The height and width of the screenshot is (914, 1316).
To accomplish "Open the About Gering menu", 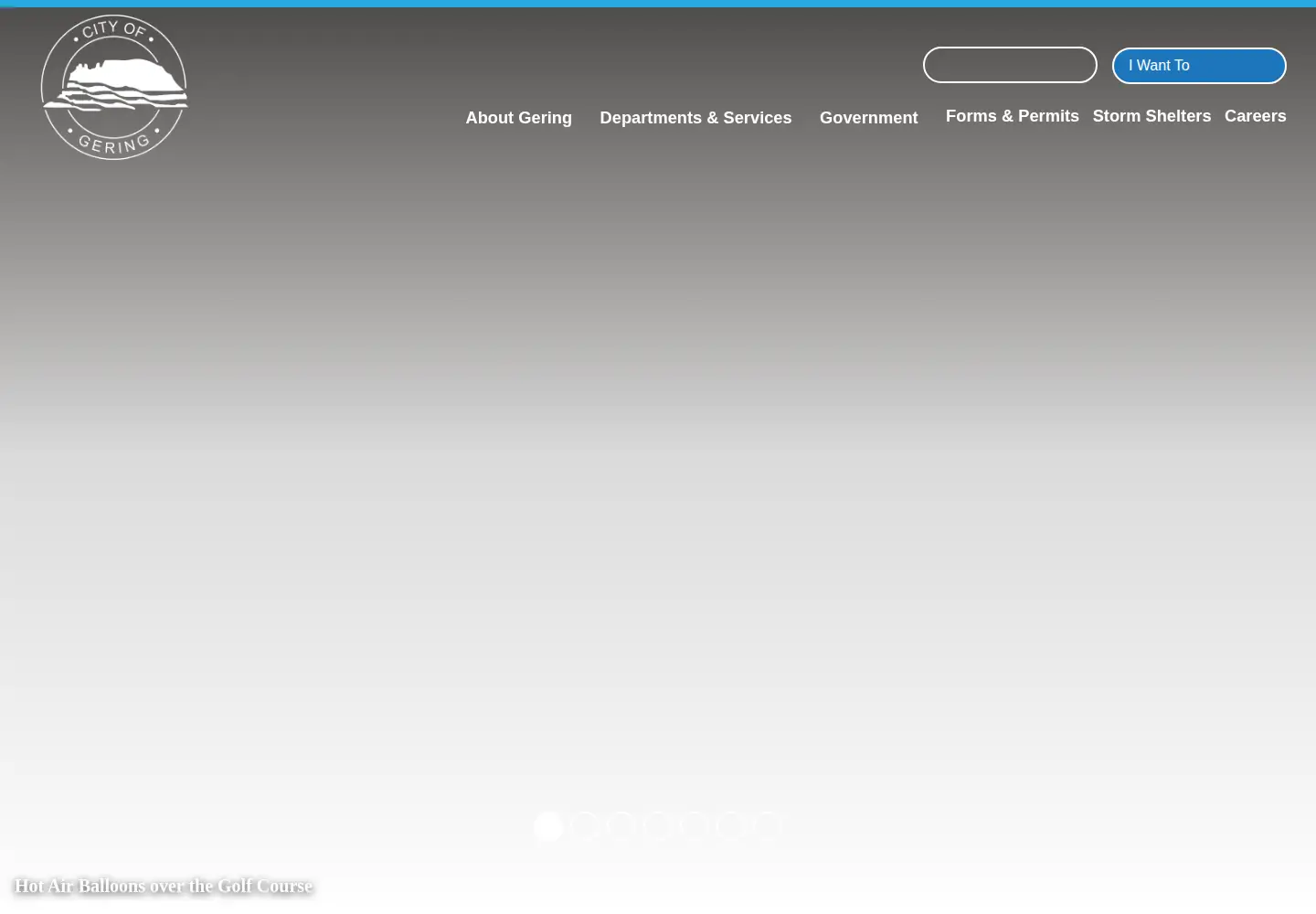I will pos(518,118).
